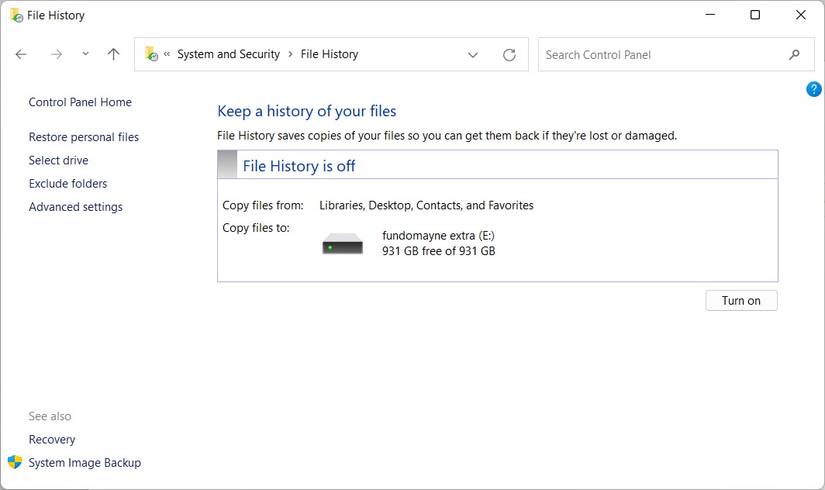Click the forward navigation arrow
Screen dimensions: 825x490
(56, 55)
